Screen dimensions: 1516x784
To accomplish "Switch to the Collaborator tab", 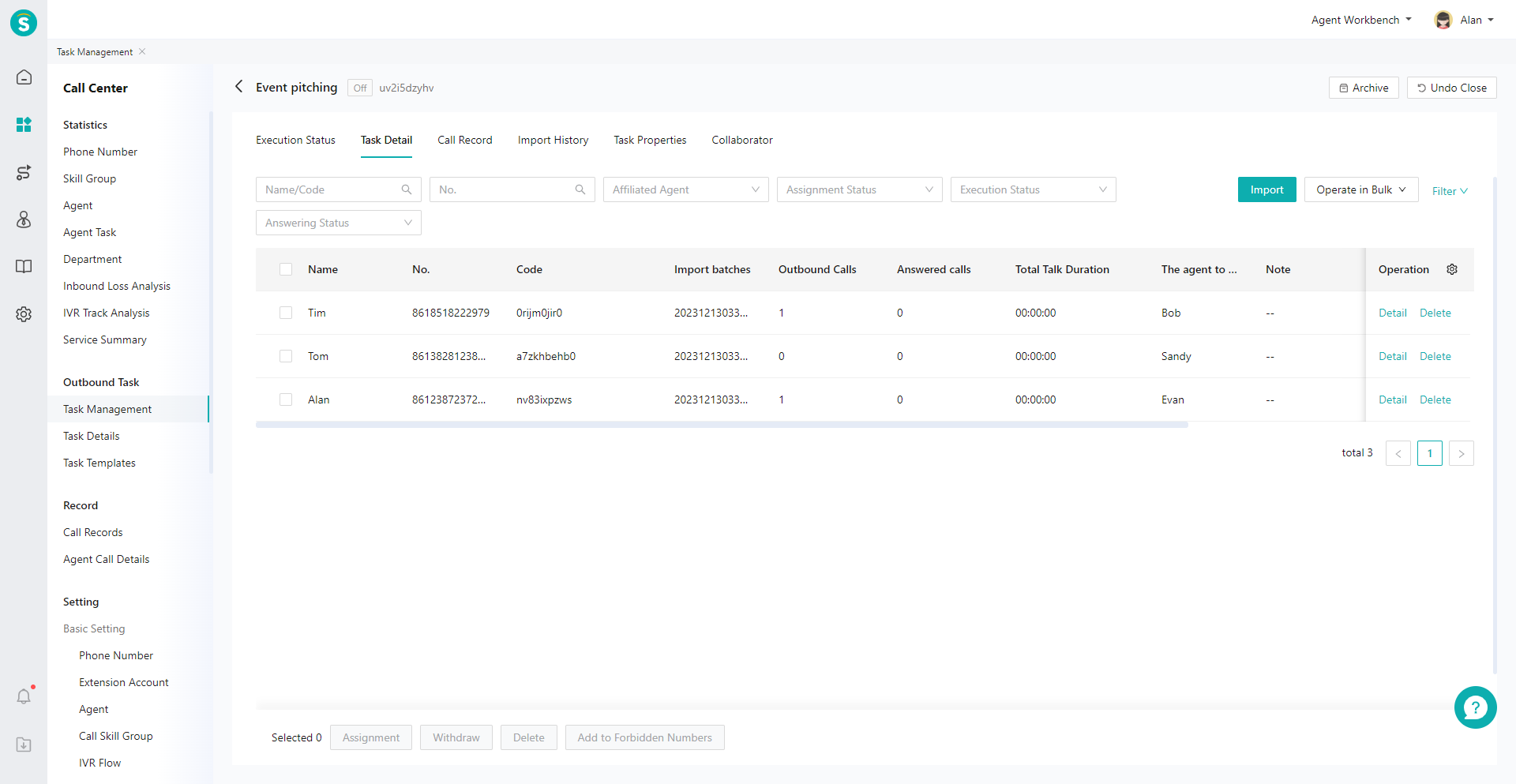I will [742, 140].
